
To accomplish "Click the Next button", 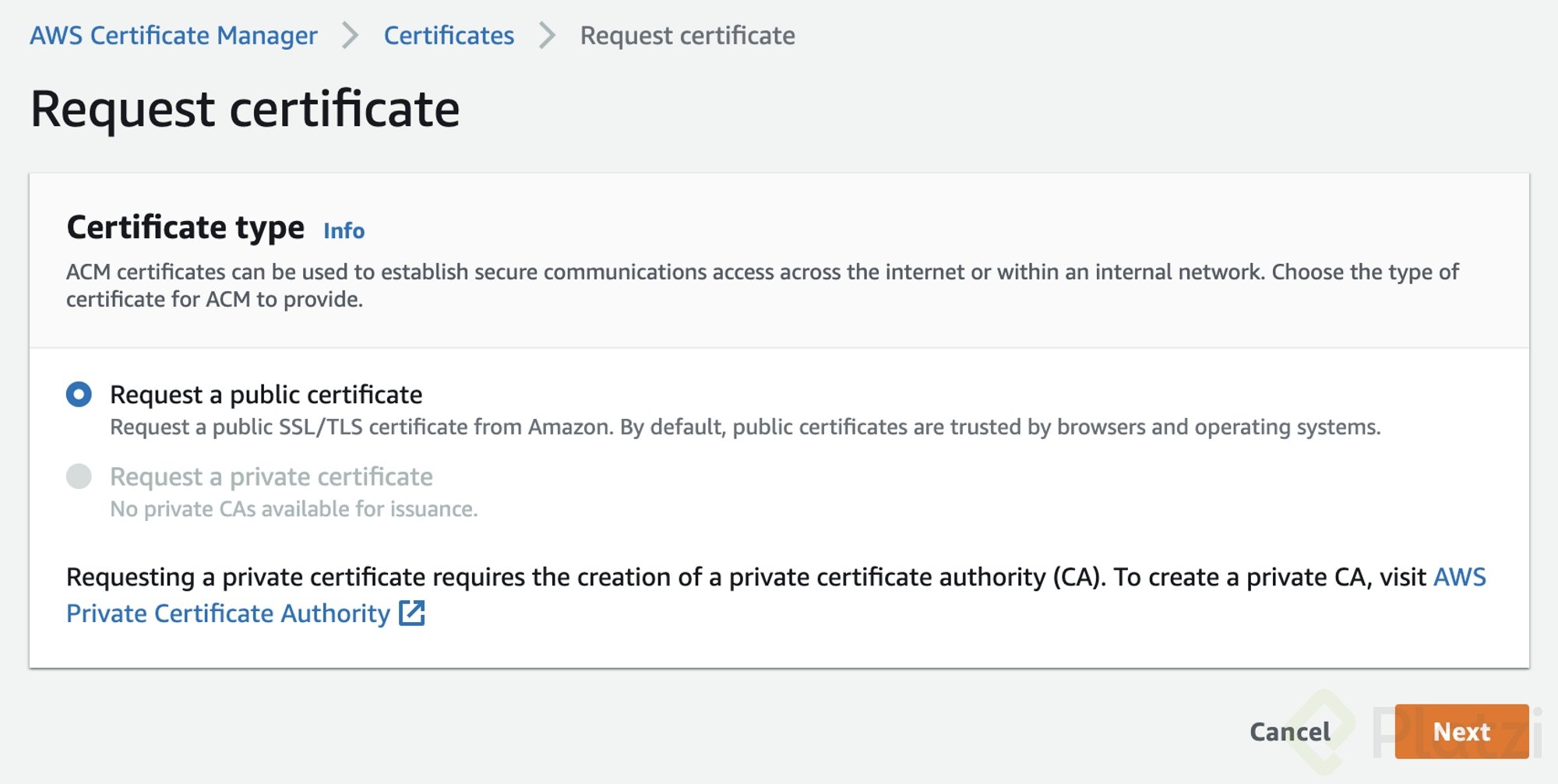I will tap(1461, 732).
